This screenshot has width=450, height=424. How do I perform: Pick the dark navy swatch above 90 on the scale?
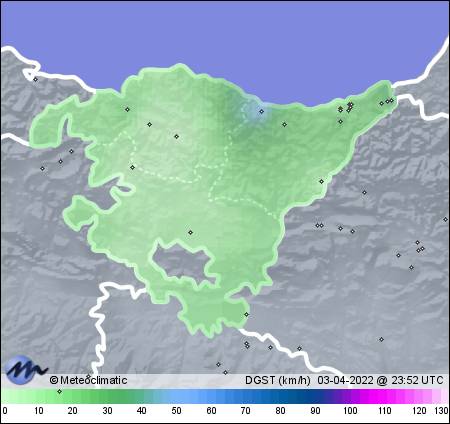click(x=315, y=397)
